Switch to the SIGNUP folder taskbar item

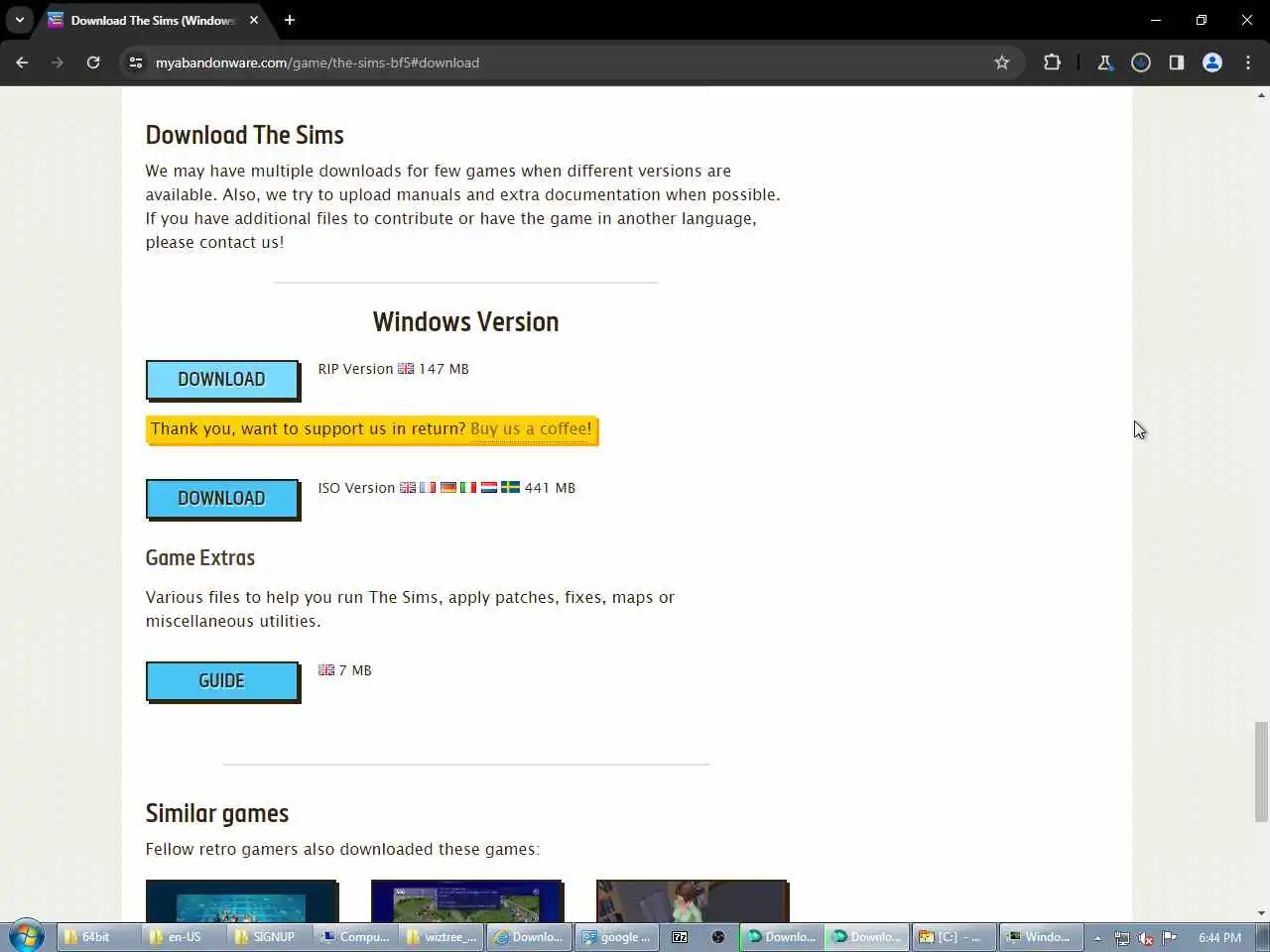[x=270, y=937]
